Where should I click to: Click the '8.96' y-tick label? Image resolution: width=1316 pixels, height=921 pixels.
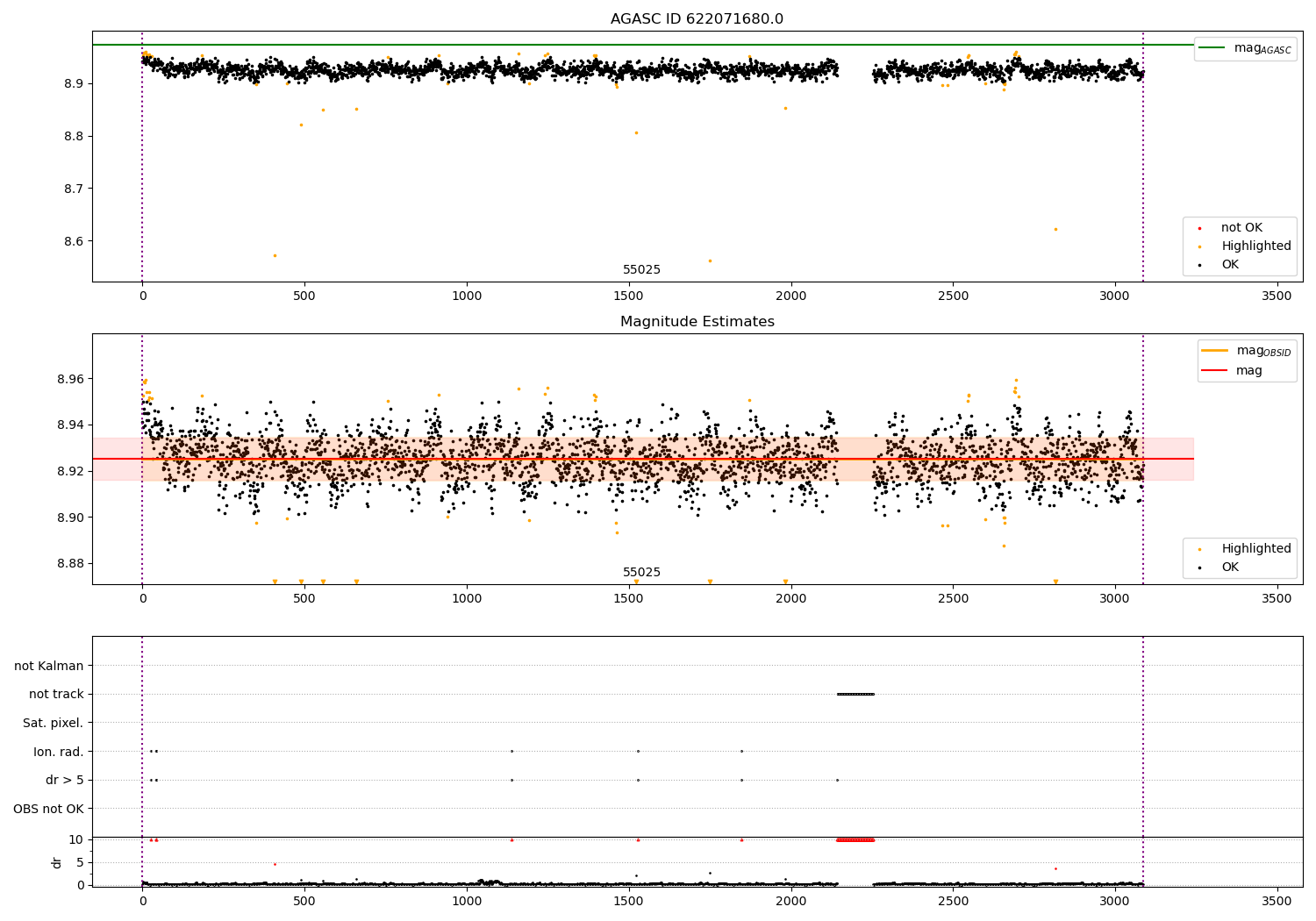[71, 379]
